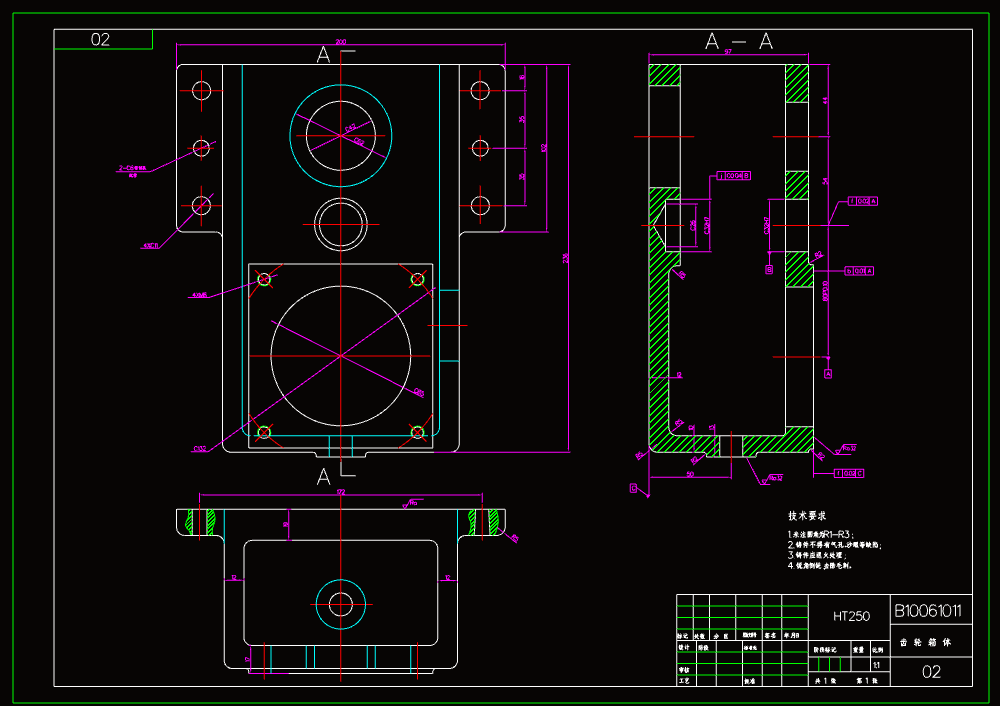The image size is (1000, 706).
Task: Select the "0.004 B" tolerance frame
Action: click(x=734, y=175)
